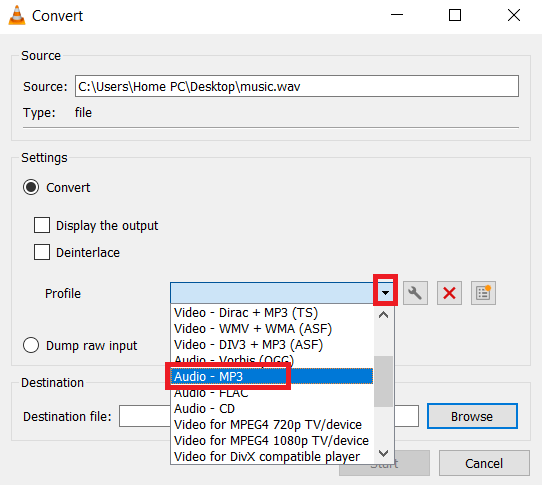
Task: Click the profile list scrollbar thumb
Action: click(383, 381)
